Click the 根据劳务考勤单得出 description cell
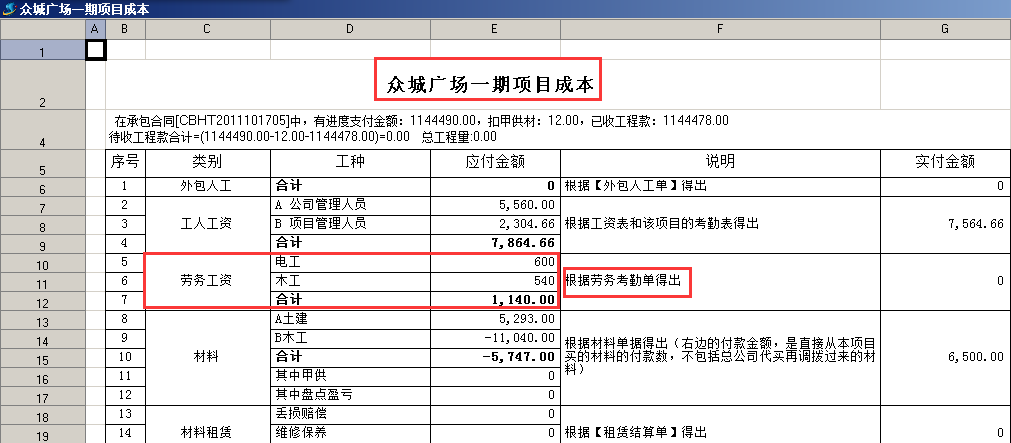The image size is (1011, 443). click(627, 281)
